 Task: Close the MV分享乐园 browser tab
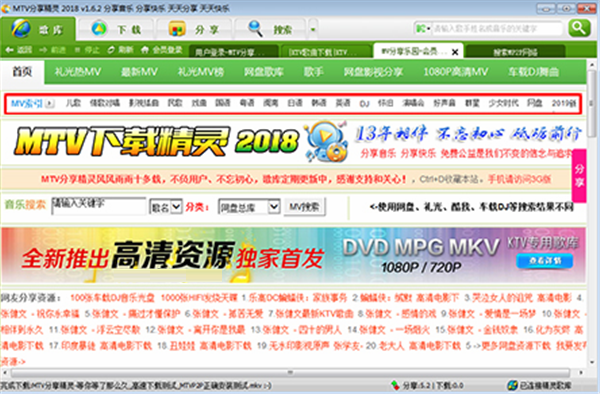(455, 52)
